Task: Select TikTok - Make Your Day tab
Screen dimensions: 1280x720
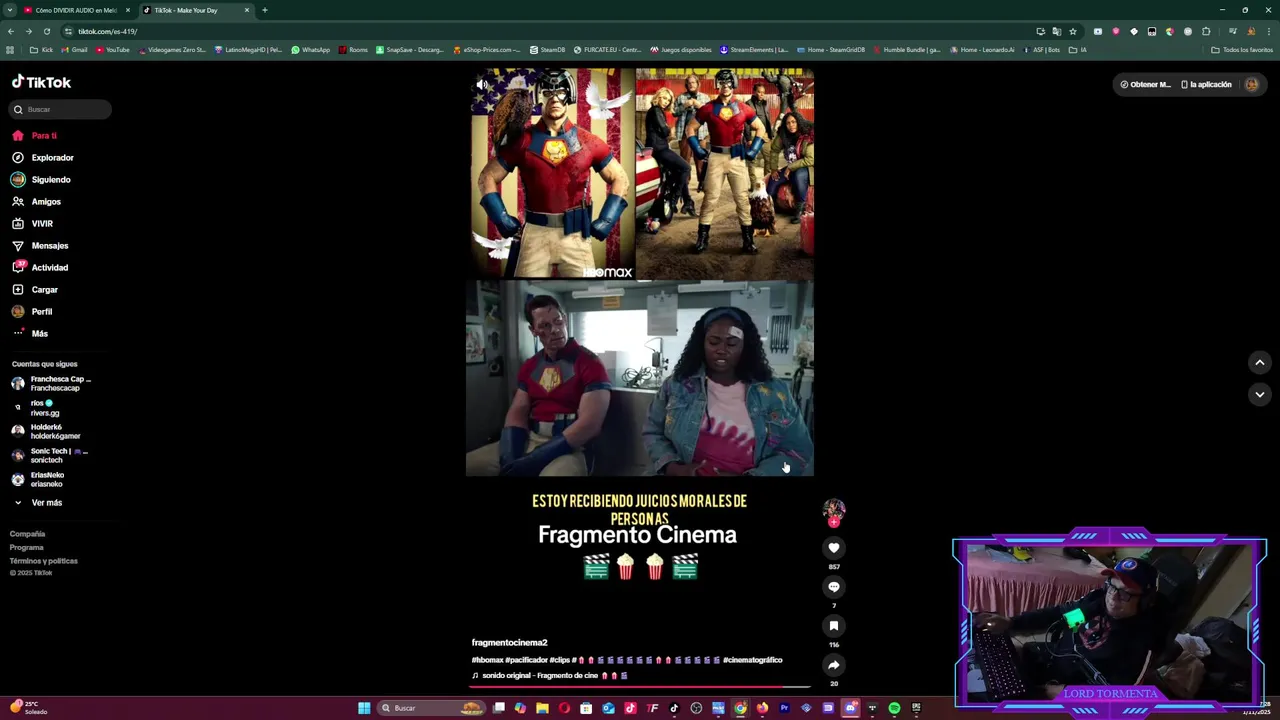Action: pyautogui.click(x=195, y=10)
